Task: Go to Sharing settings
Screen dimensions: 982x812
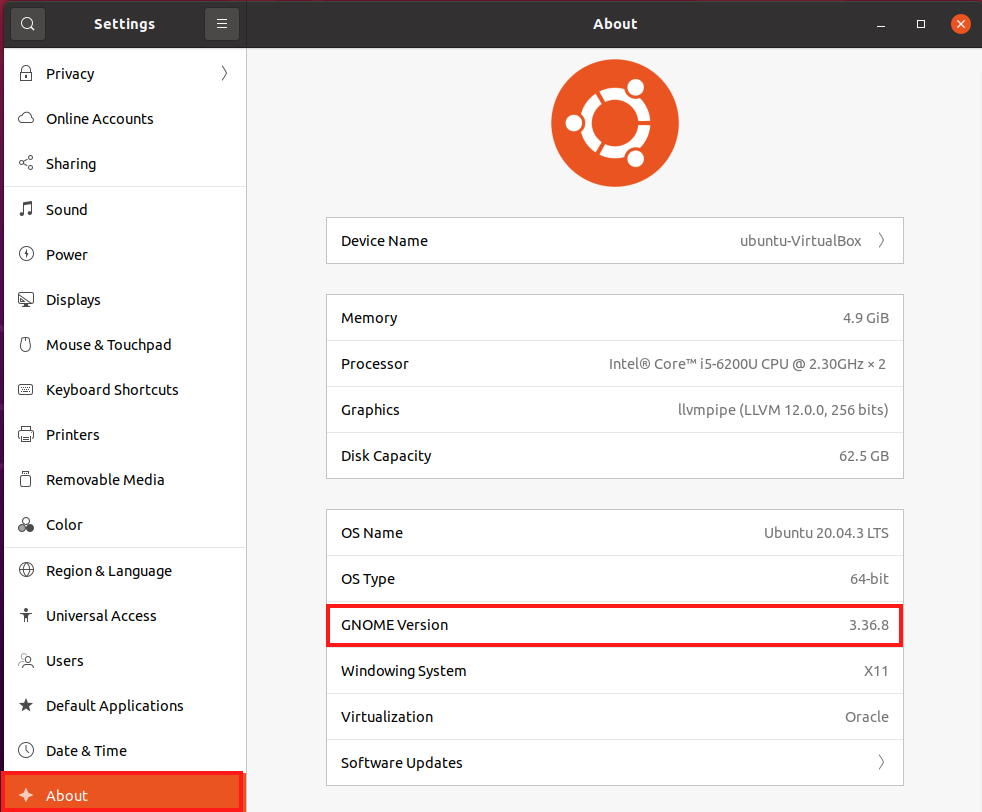Action: click(x=125, y=163)
